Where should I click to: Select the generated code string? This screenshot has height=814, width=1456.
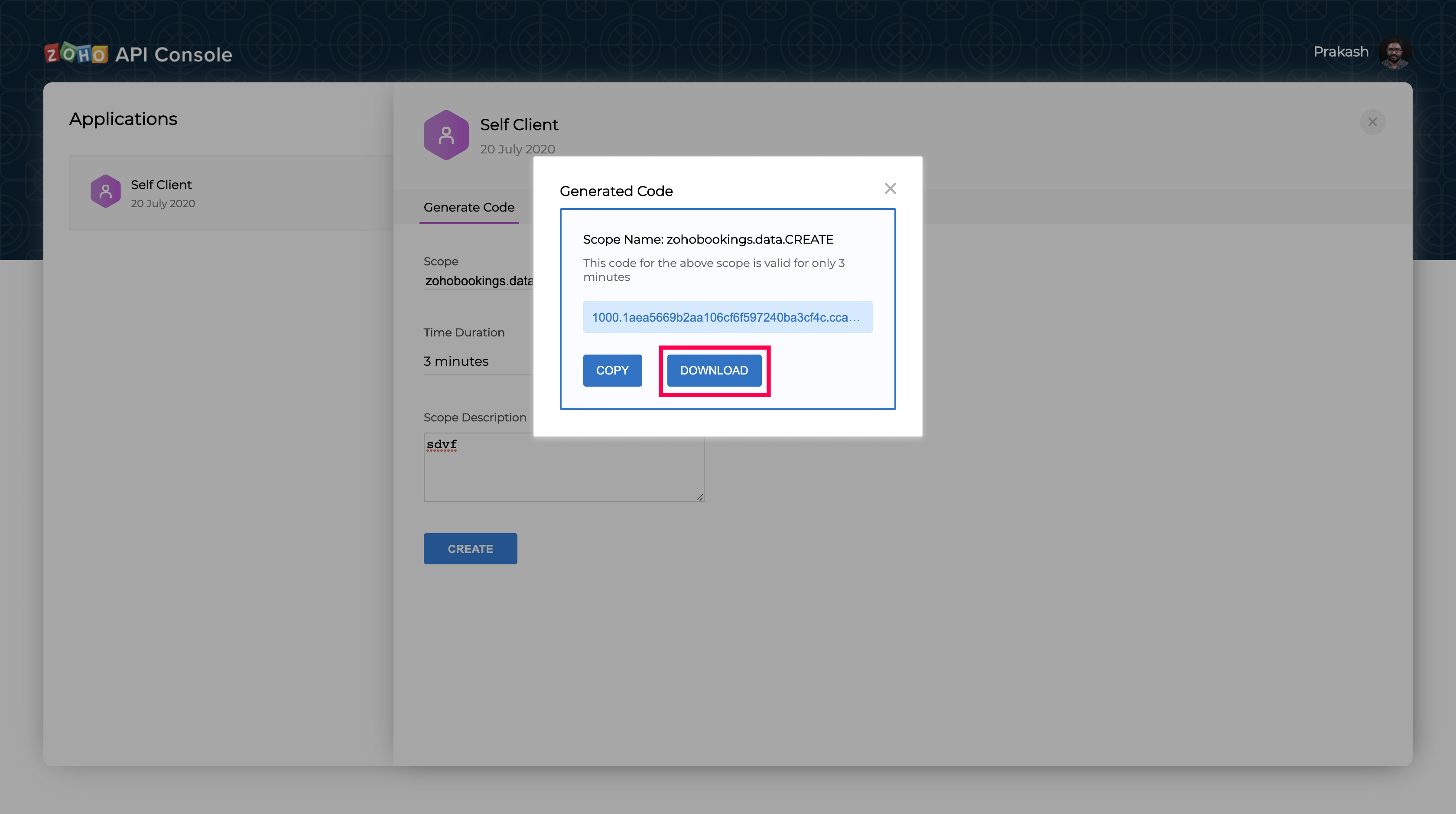(726, 317)
